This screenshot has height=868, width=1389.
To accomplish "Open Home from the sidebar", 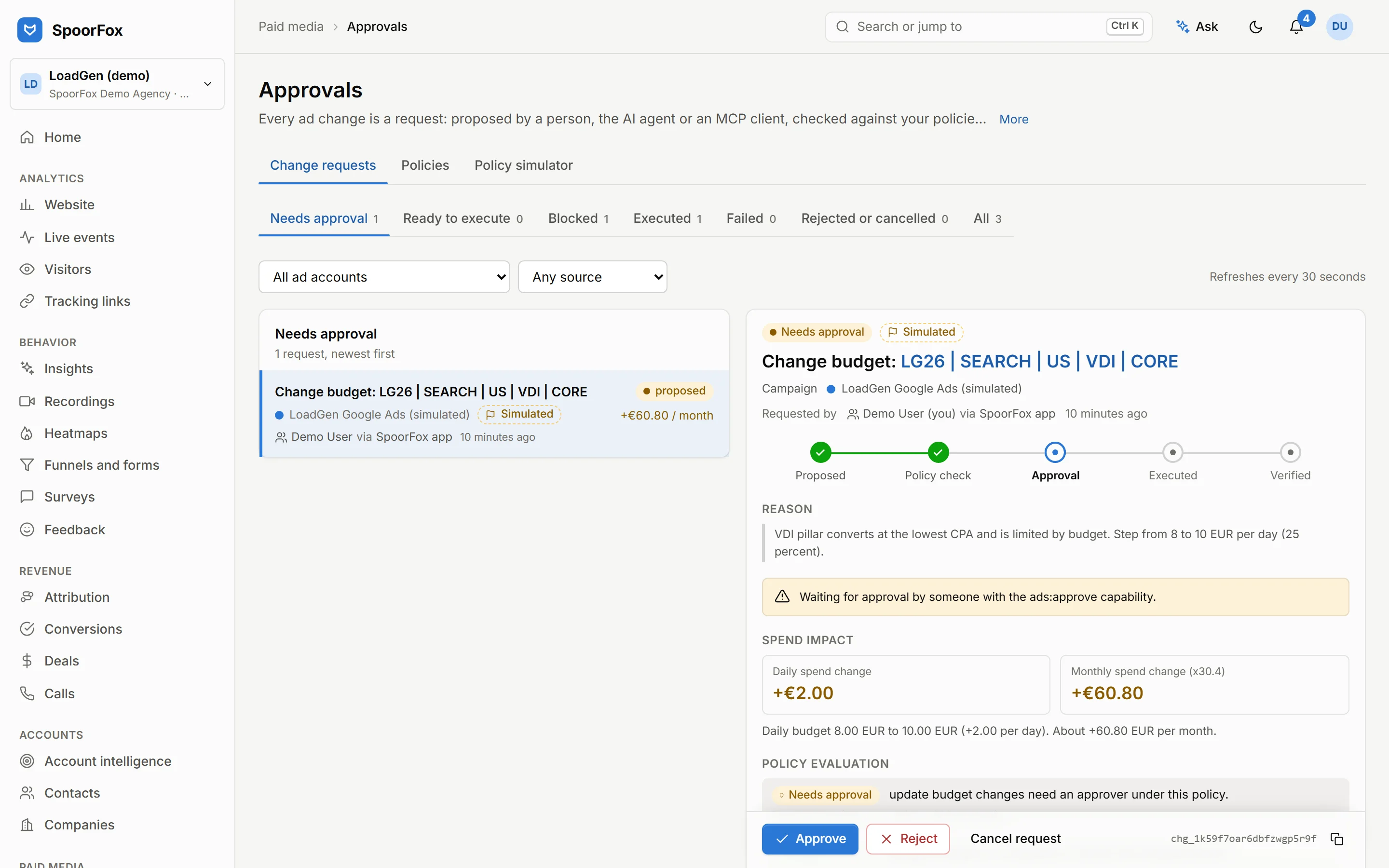I will tap(117, 137).
